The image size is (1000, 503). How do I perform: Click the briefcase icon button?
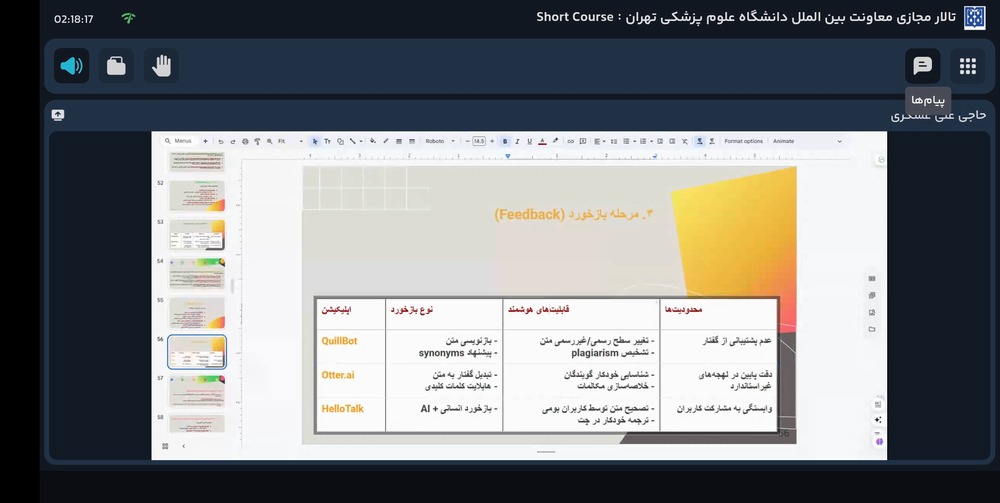click(116, 66)
